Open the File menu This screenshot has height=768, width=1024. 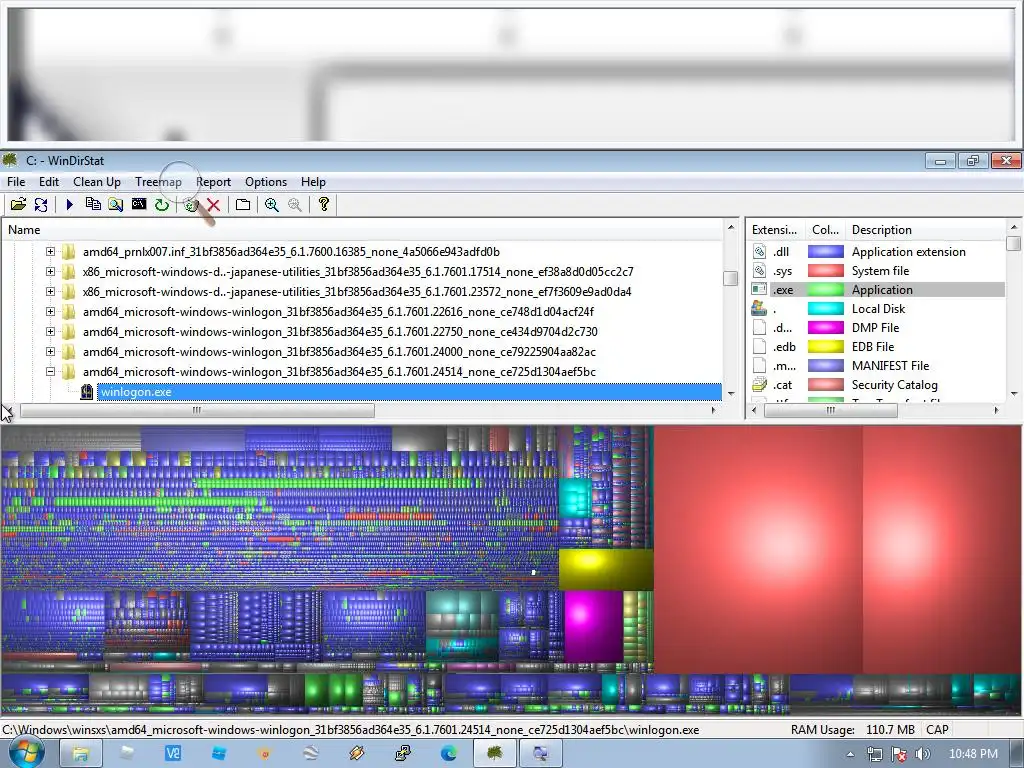point(16,182)
